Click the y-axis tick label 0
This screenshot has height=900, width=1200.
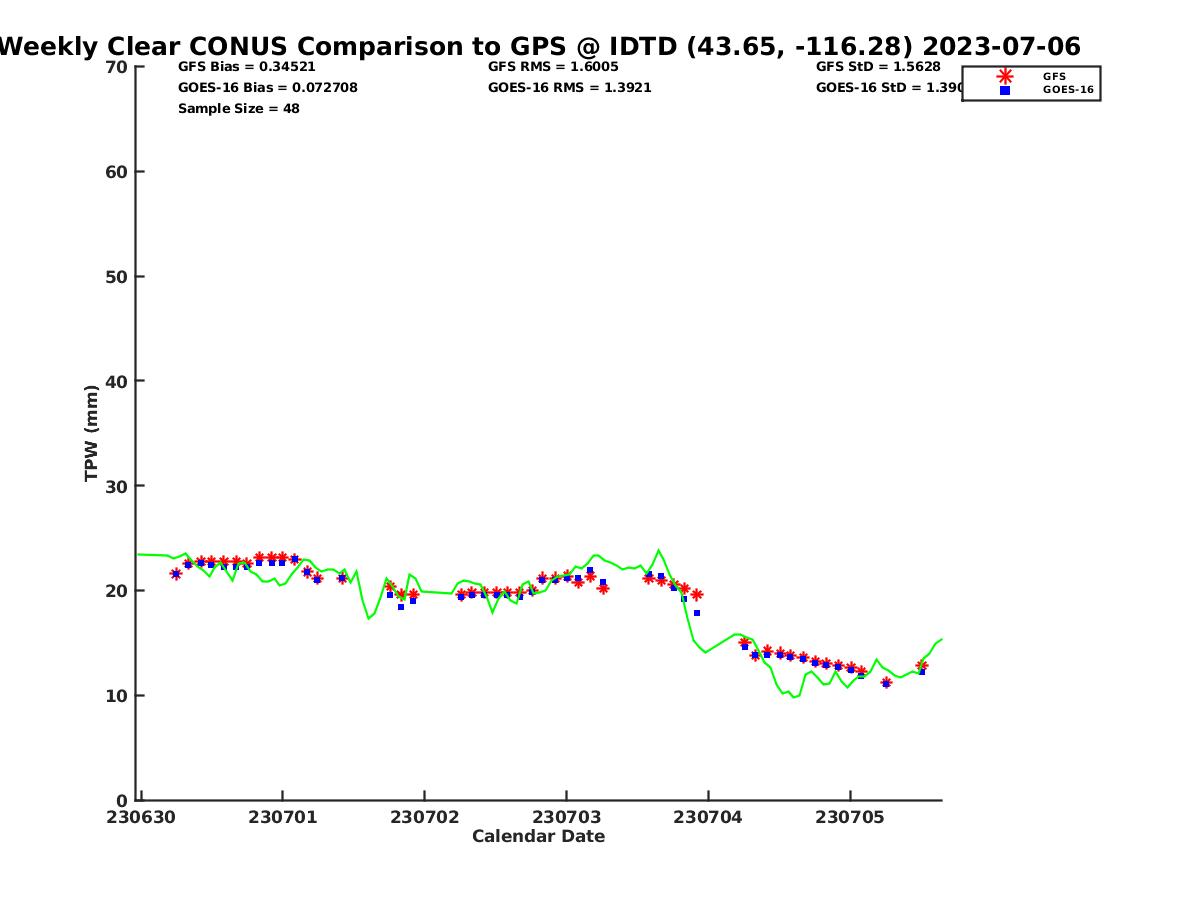[x=122, y=800]
